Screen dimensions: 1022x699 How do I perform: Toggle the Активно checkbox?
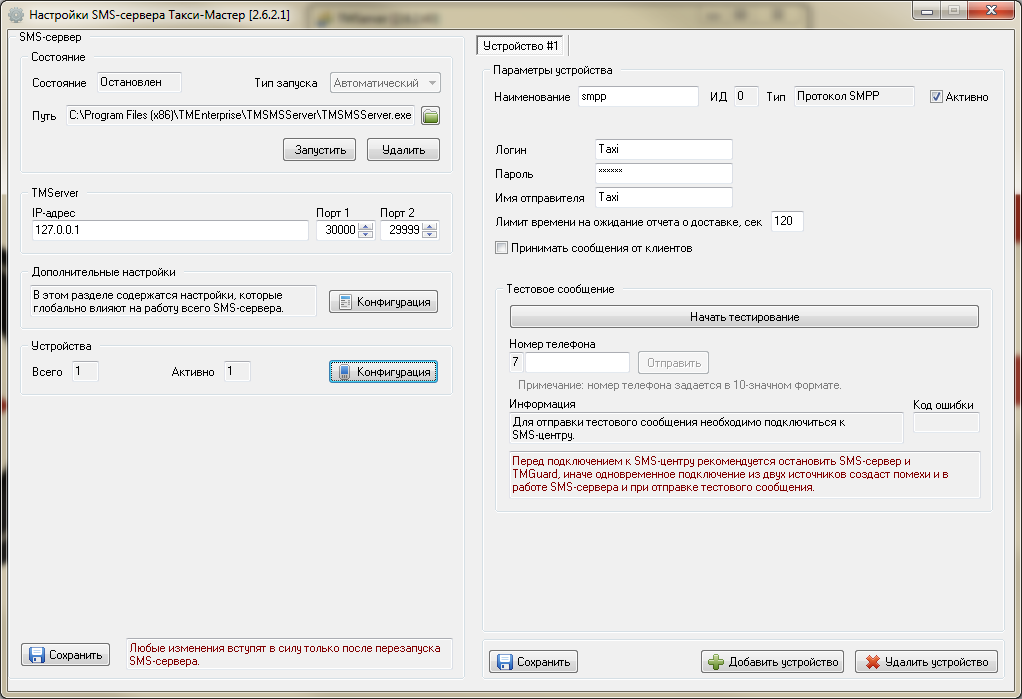[937, 97]
